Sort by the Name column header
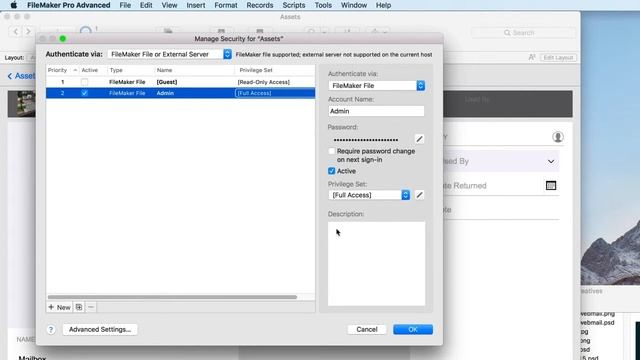The width and height of the screenshot is (640, 360). (195, 70)
